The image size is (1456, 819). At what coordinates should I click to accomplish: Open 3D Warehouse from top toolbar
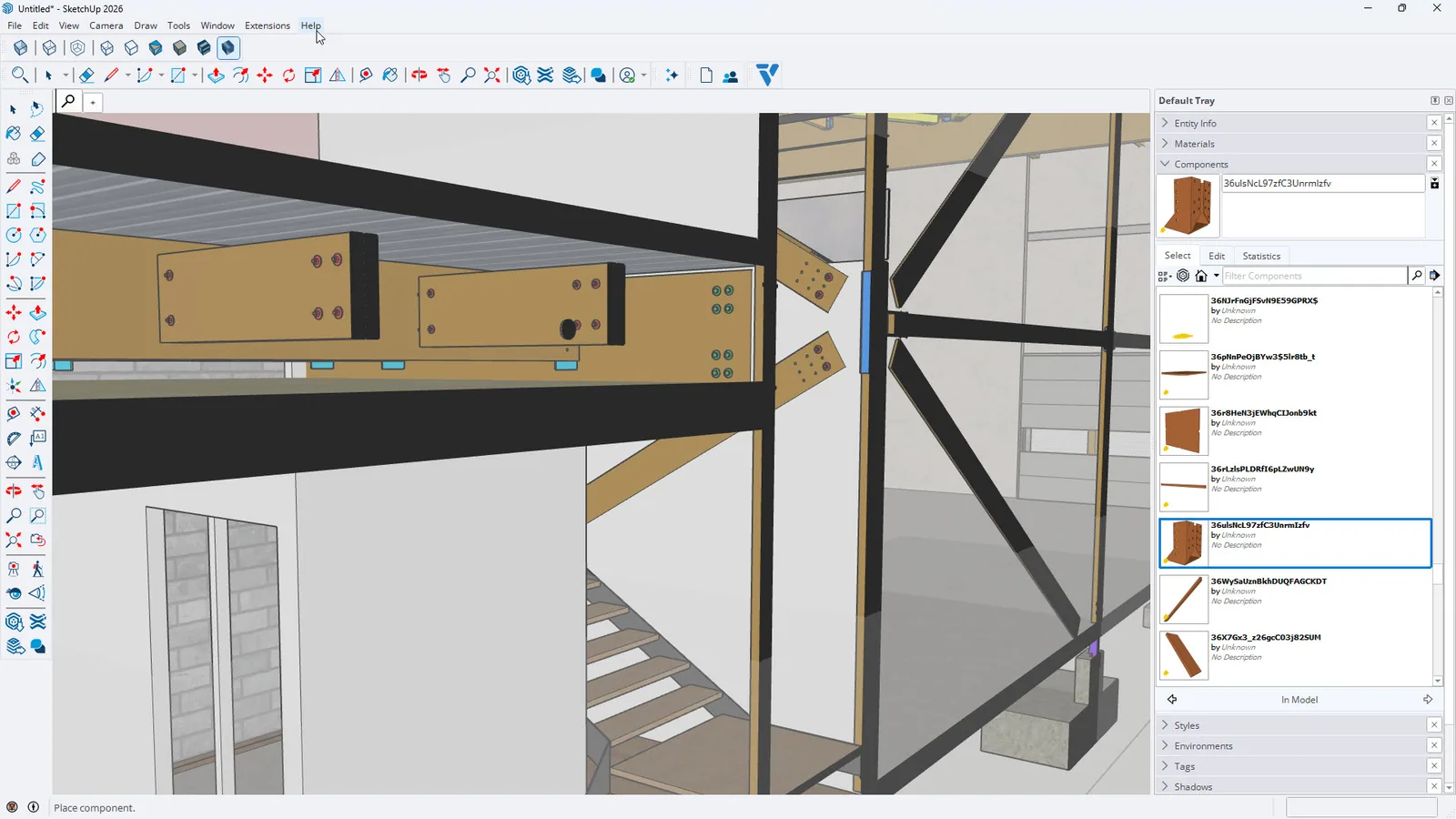pos(521,76)
